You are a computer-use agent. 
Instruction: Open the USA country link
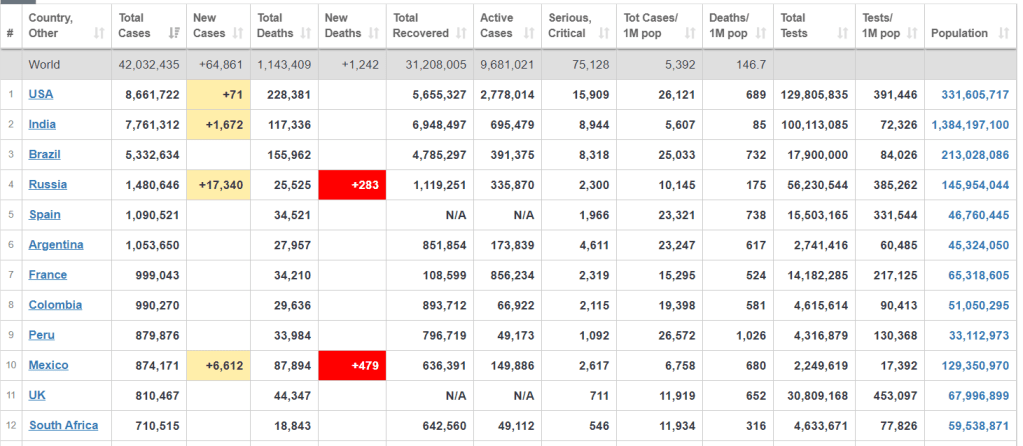pyautogui.click(x=41, y=94)
